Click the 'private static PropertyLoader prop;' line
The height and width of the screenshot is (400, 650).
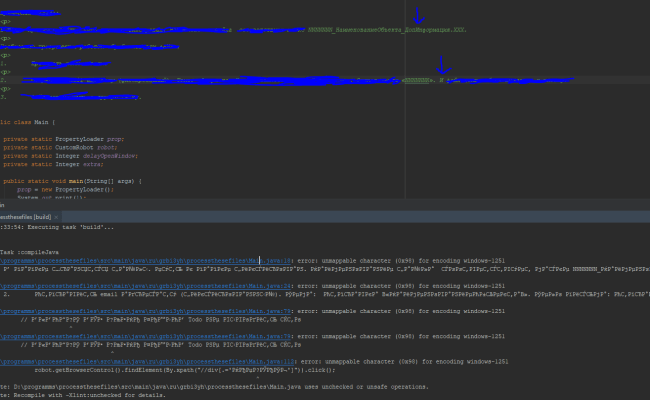click(x=64, y=139)
